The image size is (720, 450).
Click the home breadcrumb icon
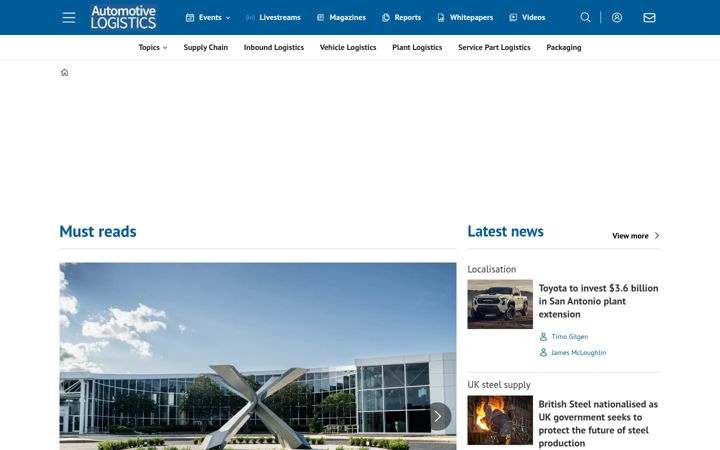point(64,73)
